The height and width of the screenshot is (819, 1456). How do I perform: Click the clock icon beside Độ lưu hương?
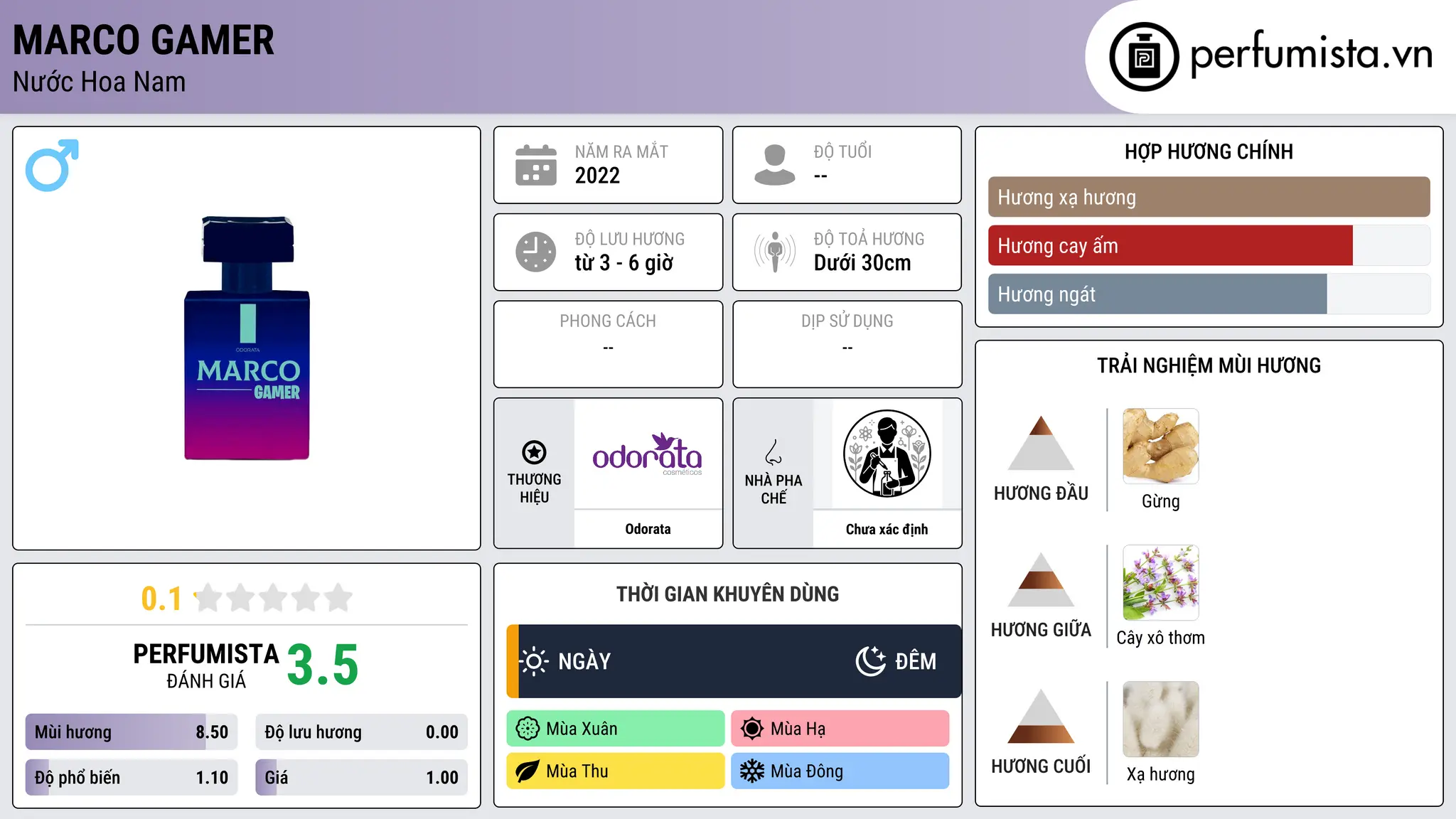(x=536, y=252)
